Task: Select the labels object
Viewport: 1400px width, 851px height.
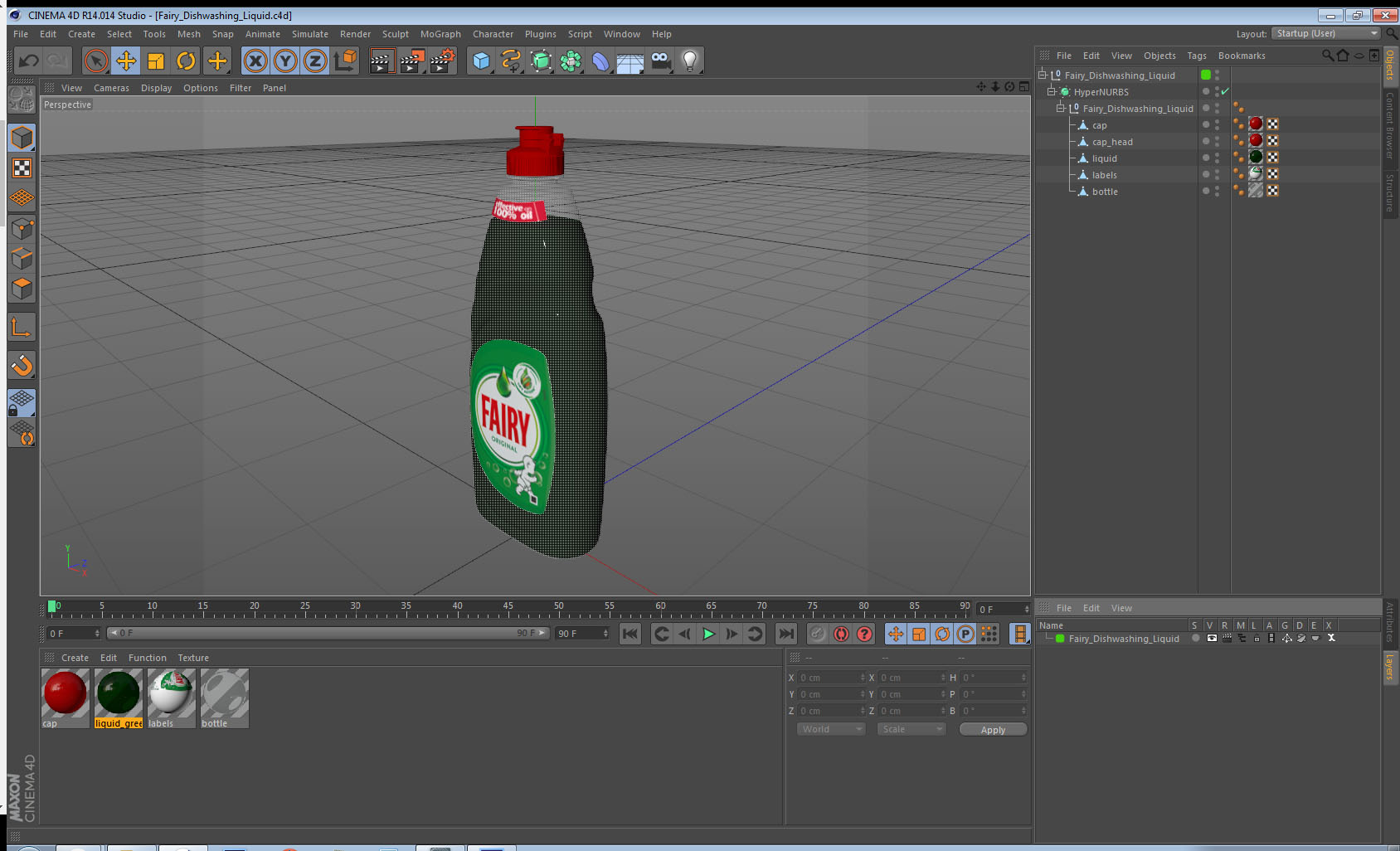Action: (1104, 175)
